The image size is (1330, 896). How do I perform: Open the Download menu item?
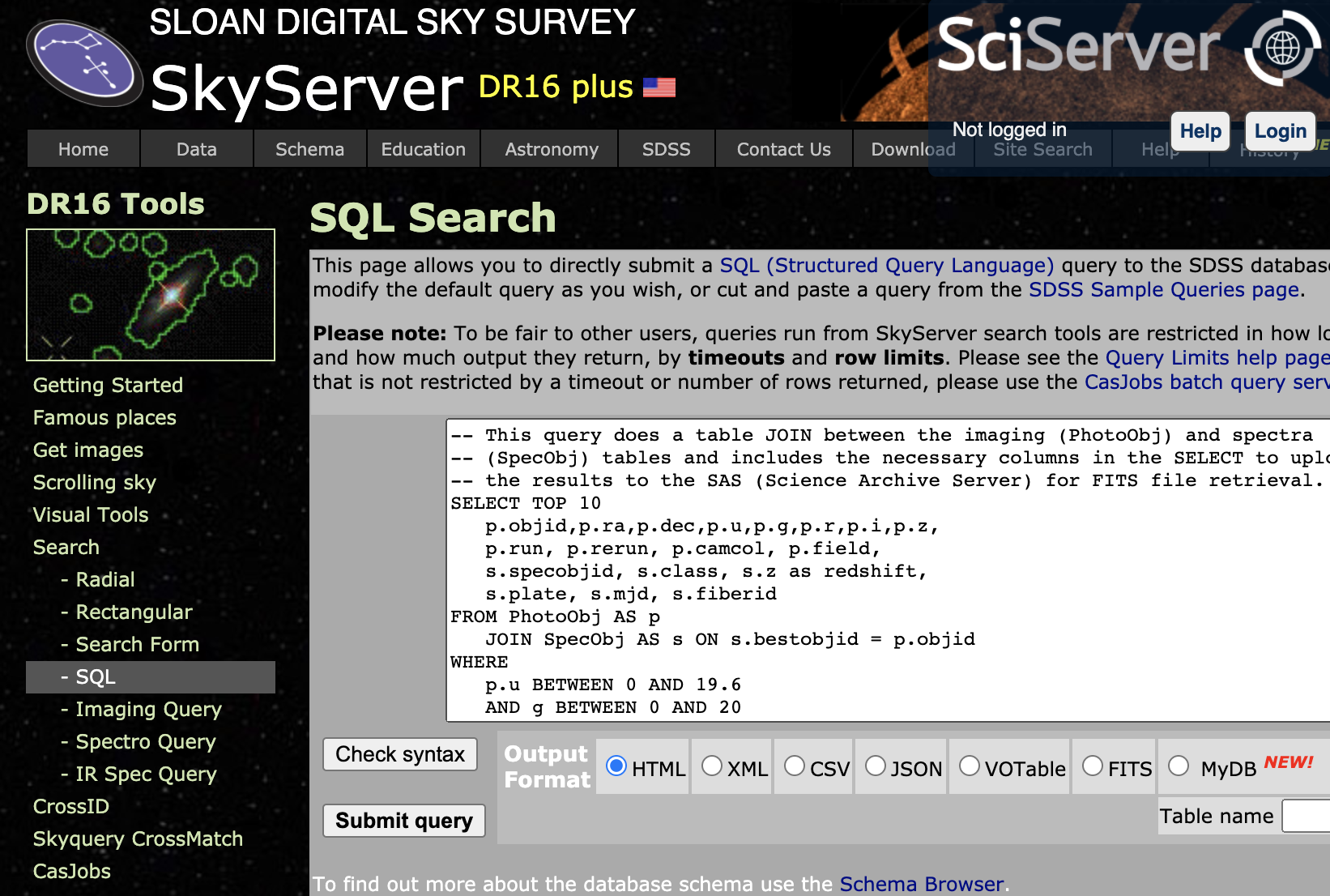point(913,149)
